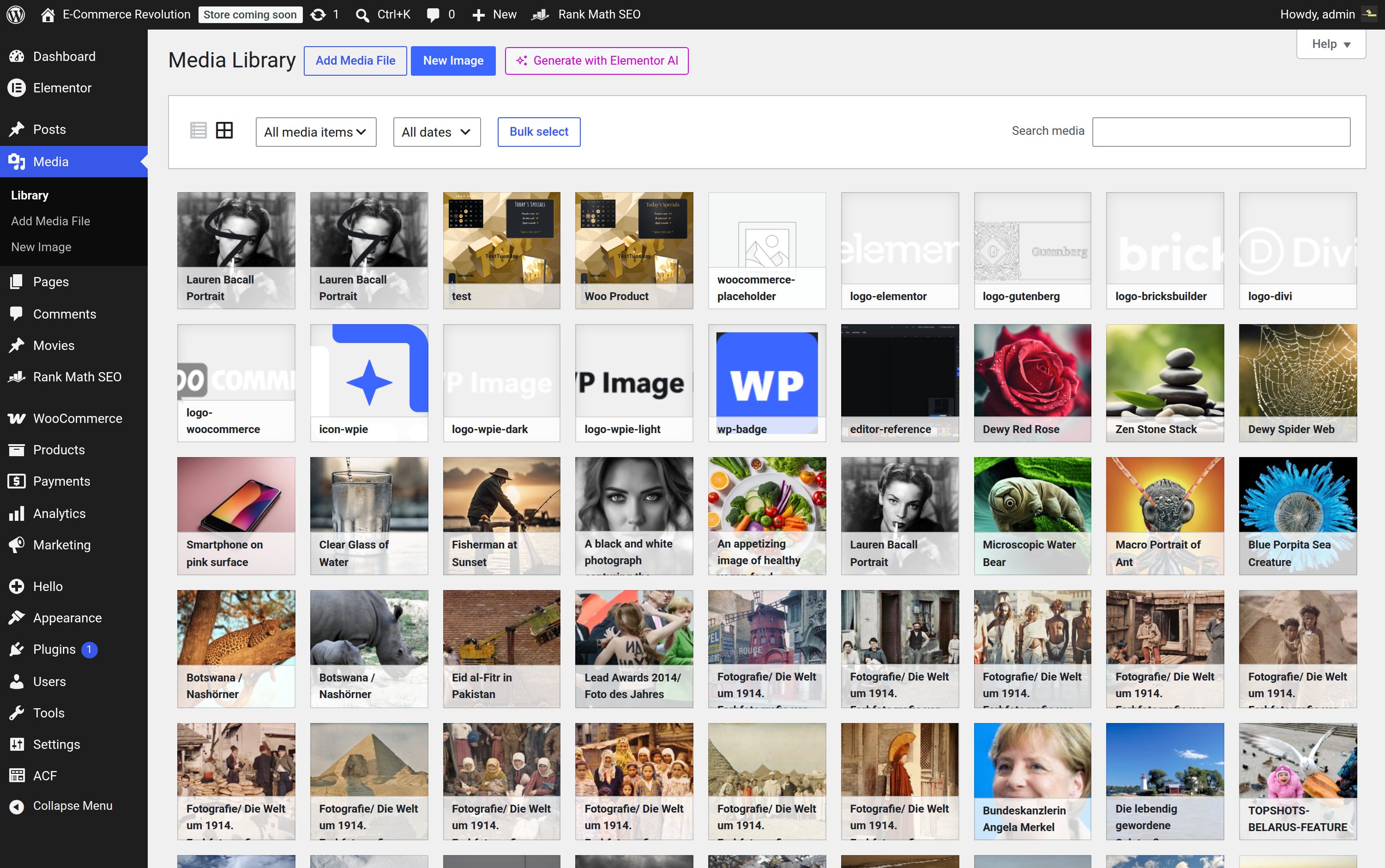Click the Products archive icon

click(17, 450)
